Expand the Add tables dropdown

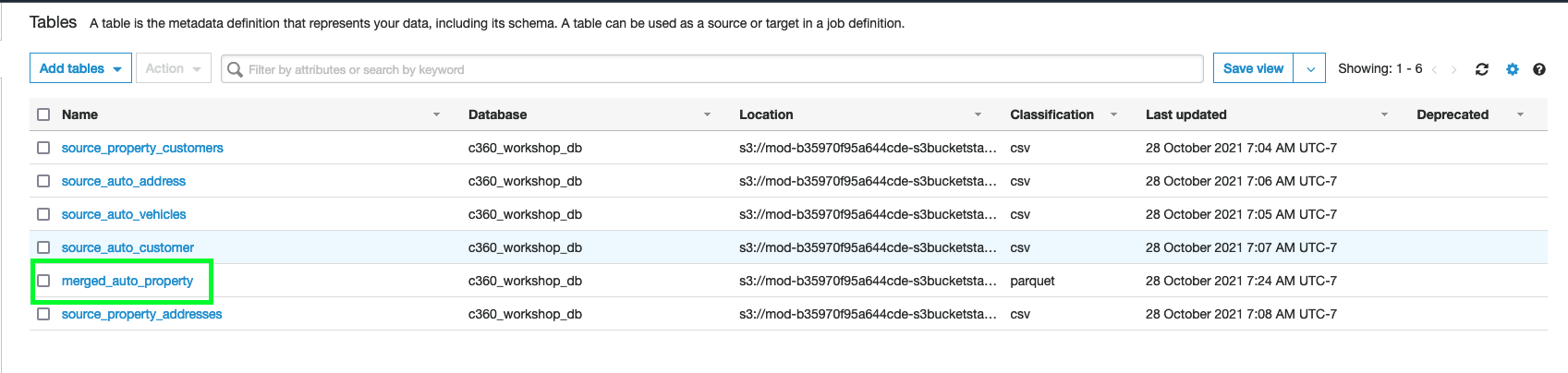tap(80, 68)
